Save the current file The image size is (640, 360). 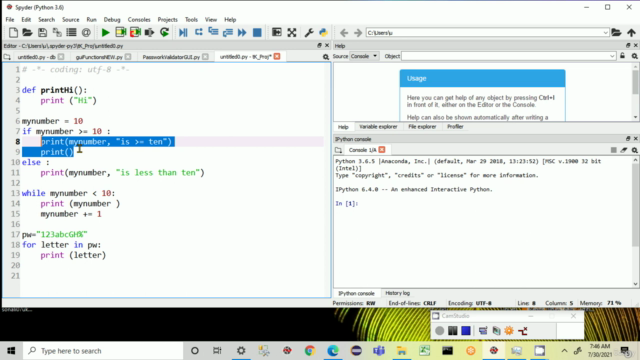(42, 33)
